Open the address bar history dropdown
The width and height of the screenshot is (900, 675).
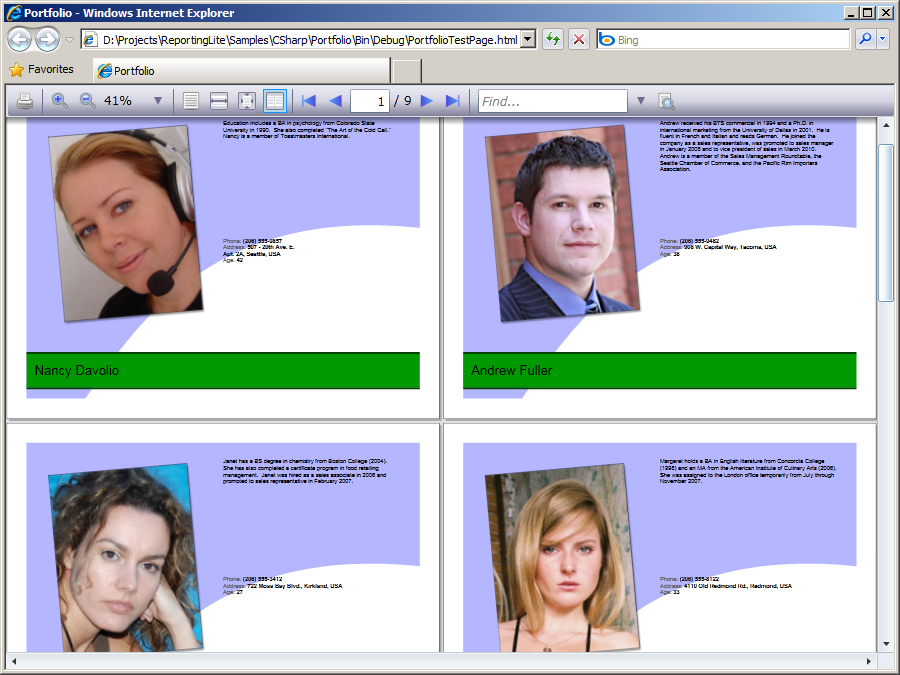click(x=528, y=40)
